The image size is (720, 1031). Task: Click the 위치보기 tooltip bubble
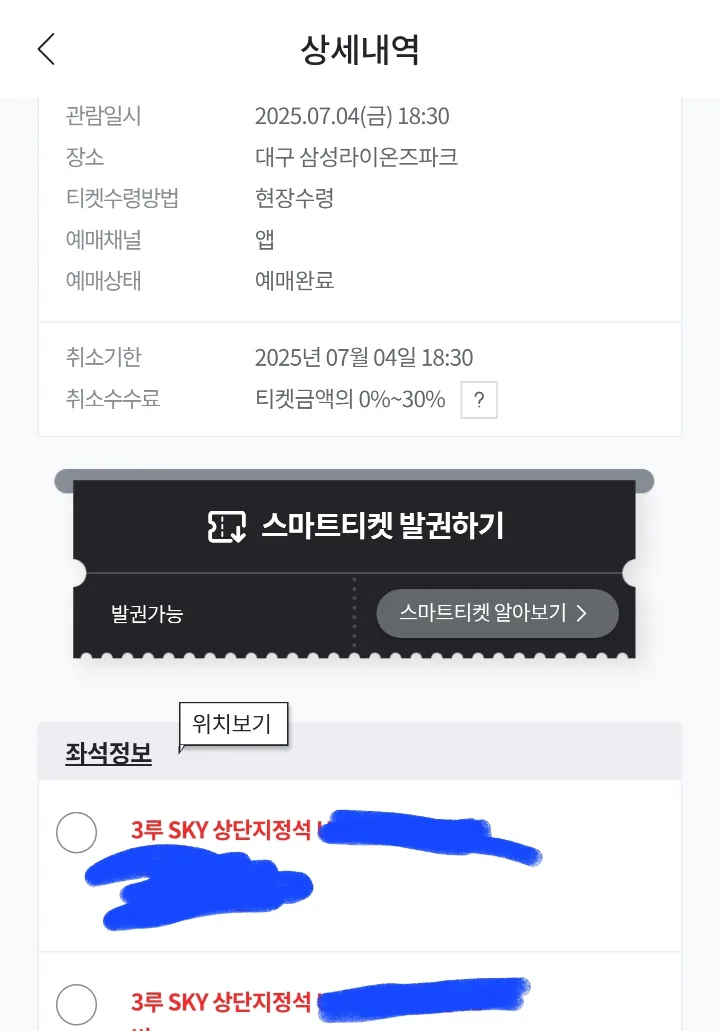click(x=233, y=724)
